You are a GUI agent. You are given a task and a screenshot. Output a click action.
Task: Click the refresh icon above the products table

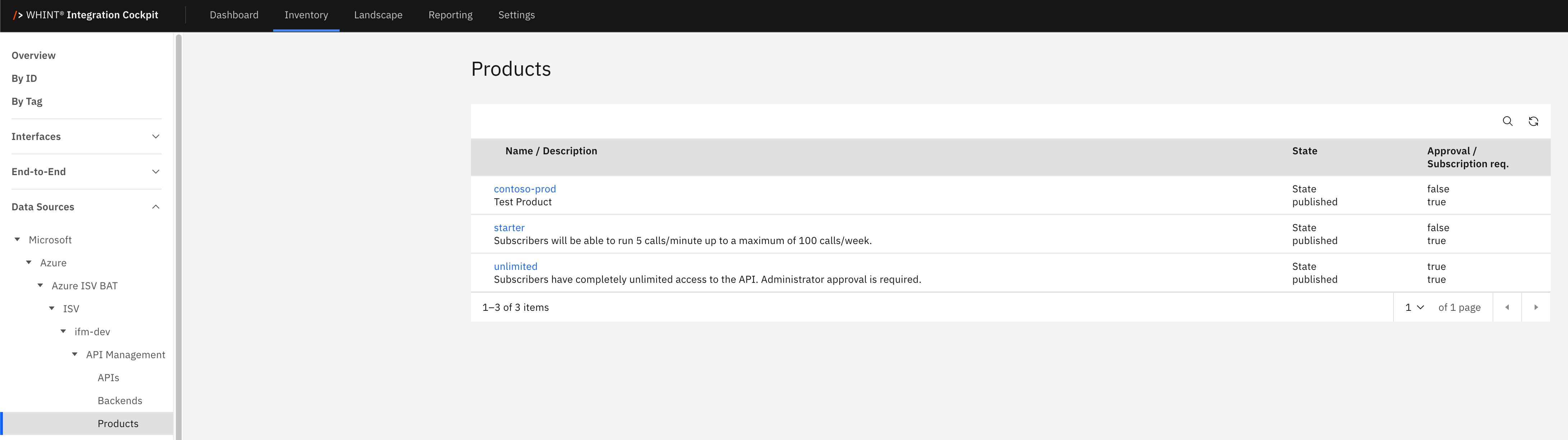coord(1533,121)
